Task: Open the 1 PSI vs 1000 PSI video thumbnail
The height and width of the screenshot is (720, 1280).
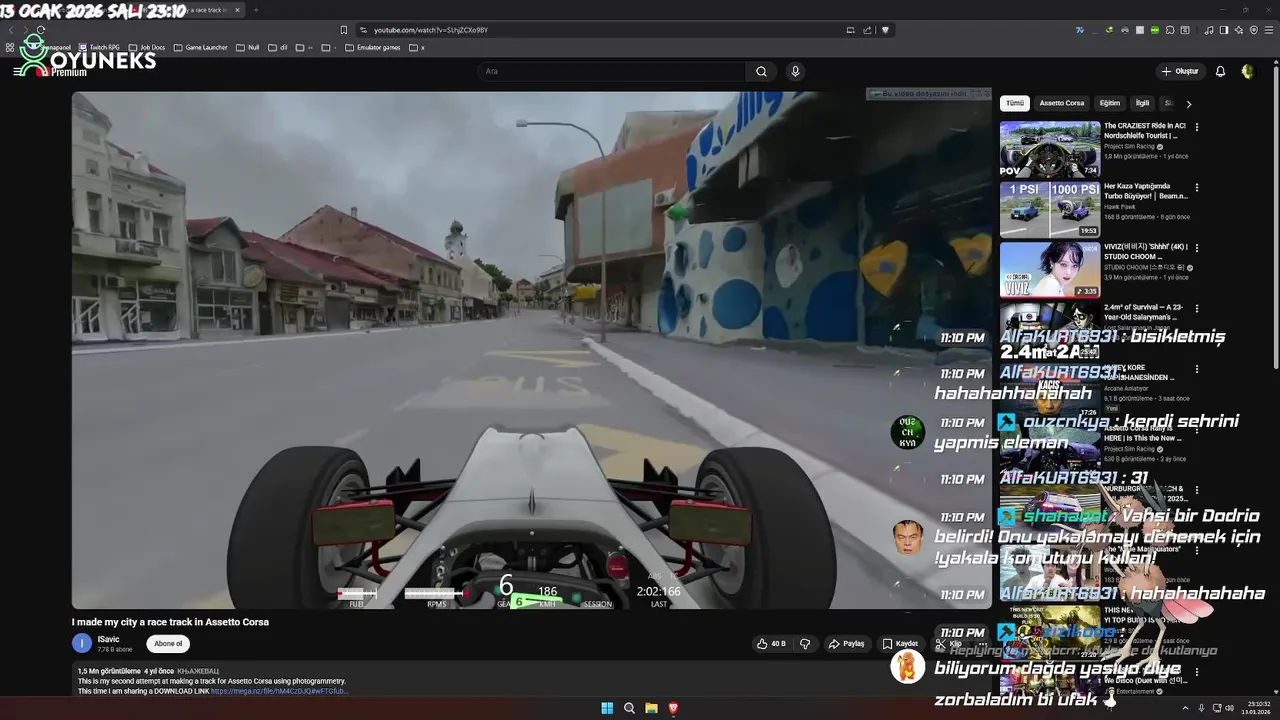Action: coord(1050,209)
